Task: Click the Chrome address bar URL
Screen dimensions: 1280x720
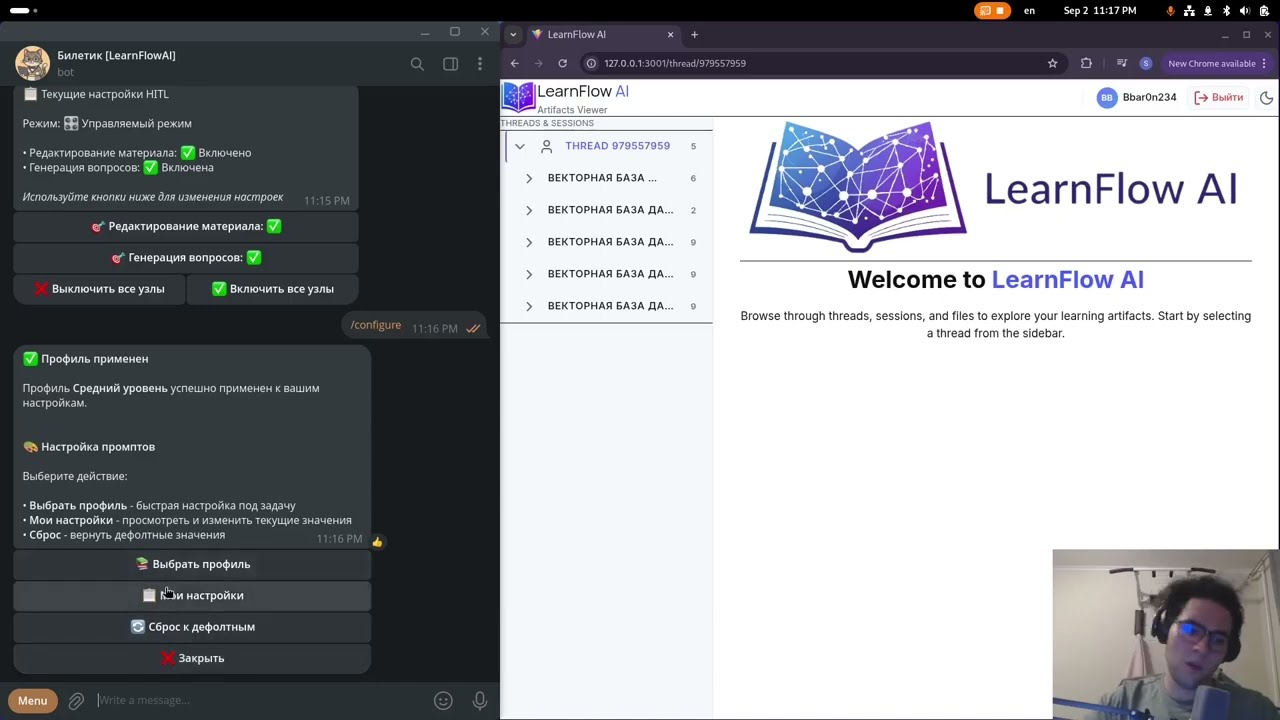Action: pyautogui.click(x=675, y=63)
